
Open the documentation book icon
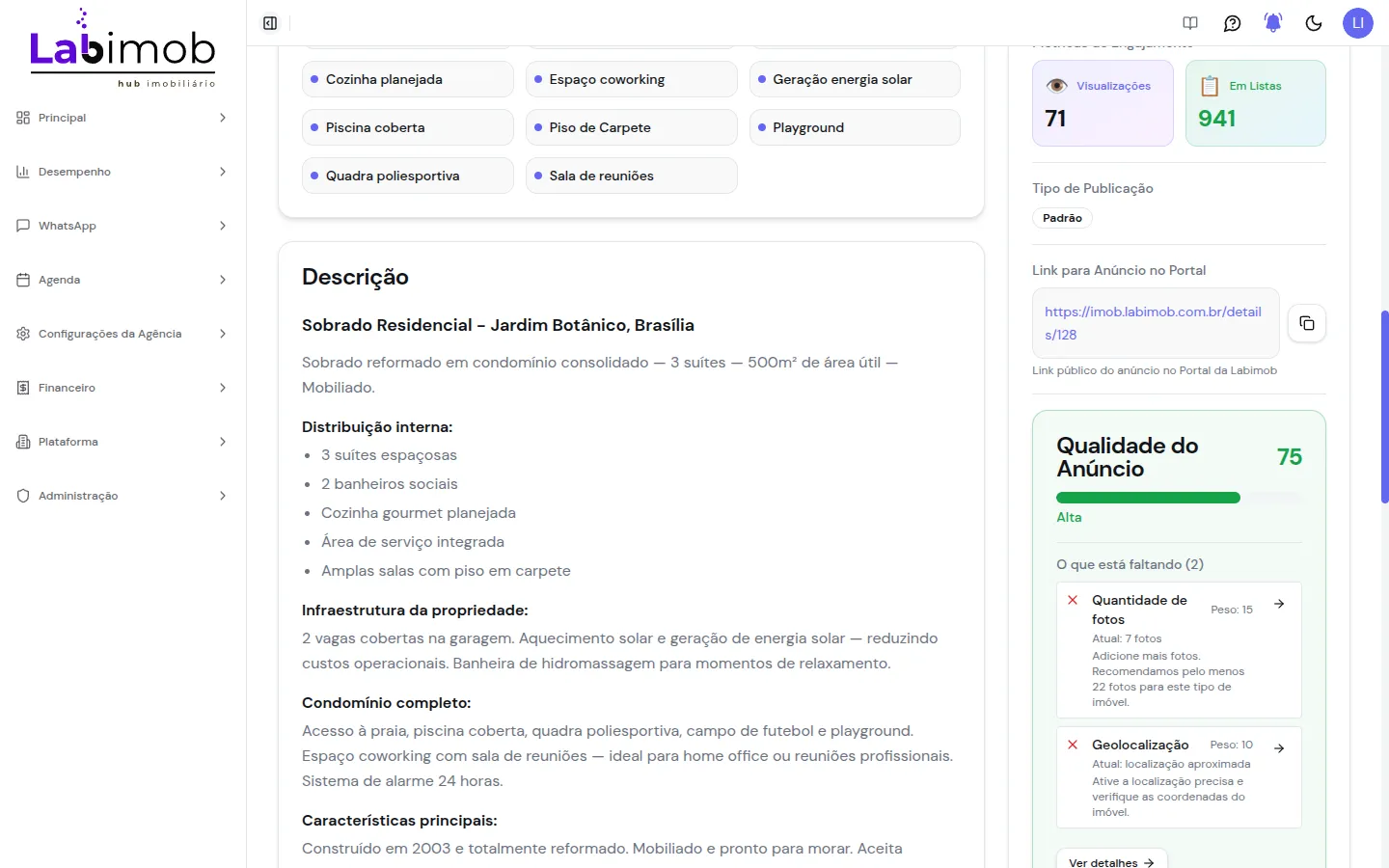1190,23
